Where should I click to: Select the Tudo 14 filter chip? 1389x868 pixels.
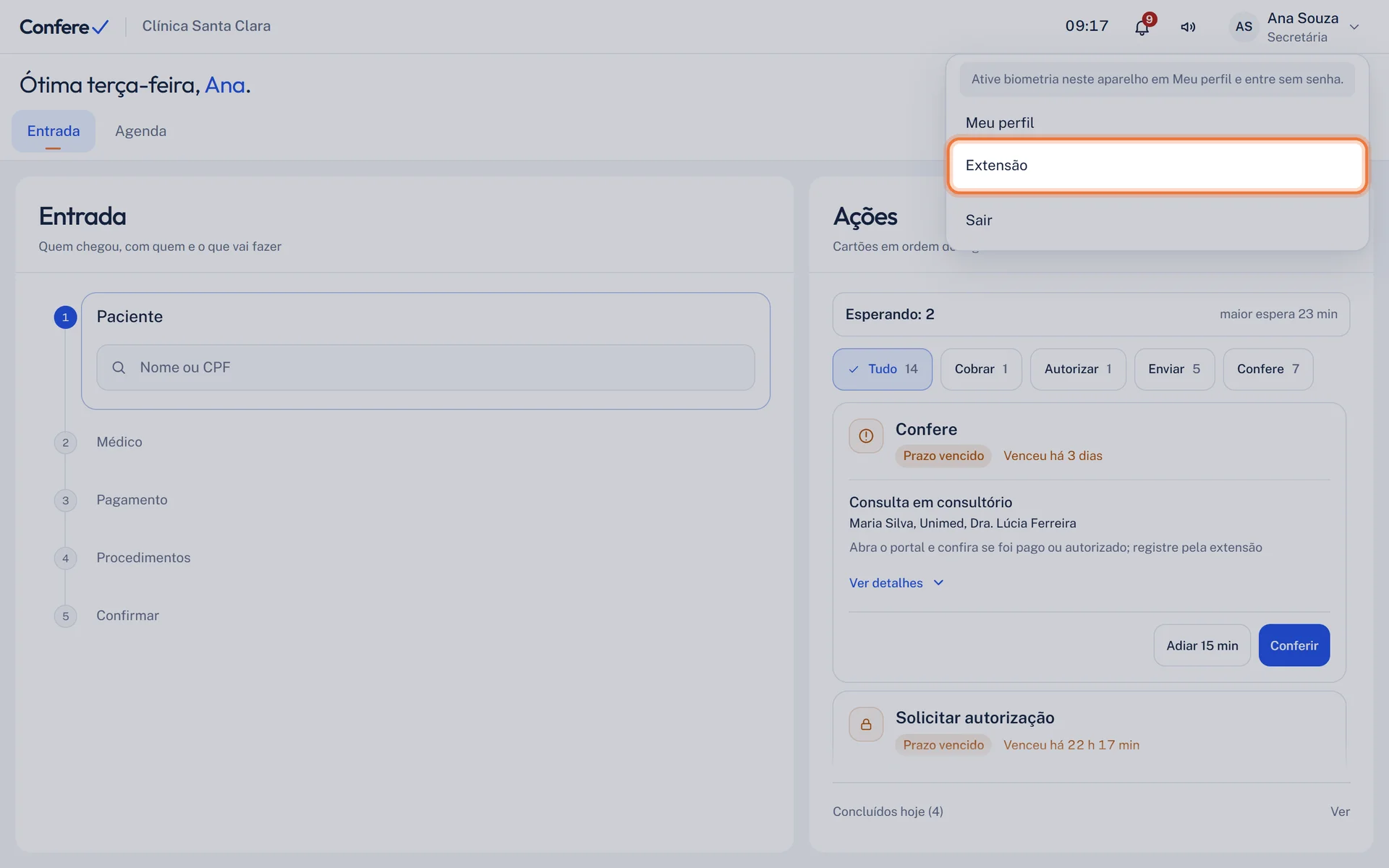(x=882, y=369)
